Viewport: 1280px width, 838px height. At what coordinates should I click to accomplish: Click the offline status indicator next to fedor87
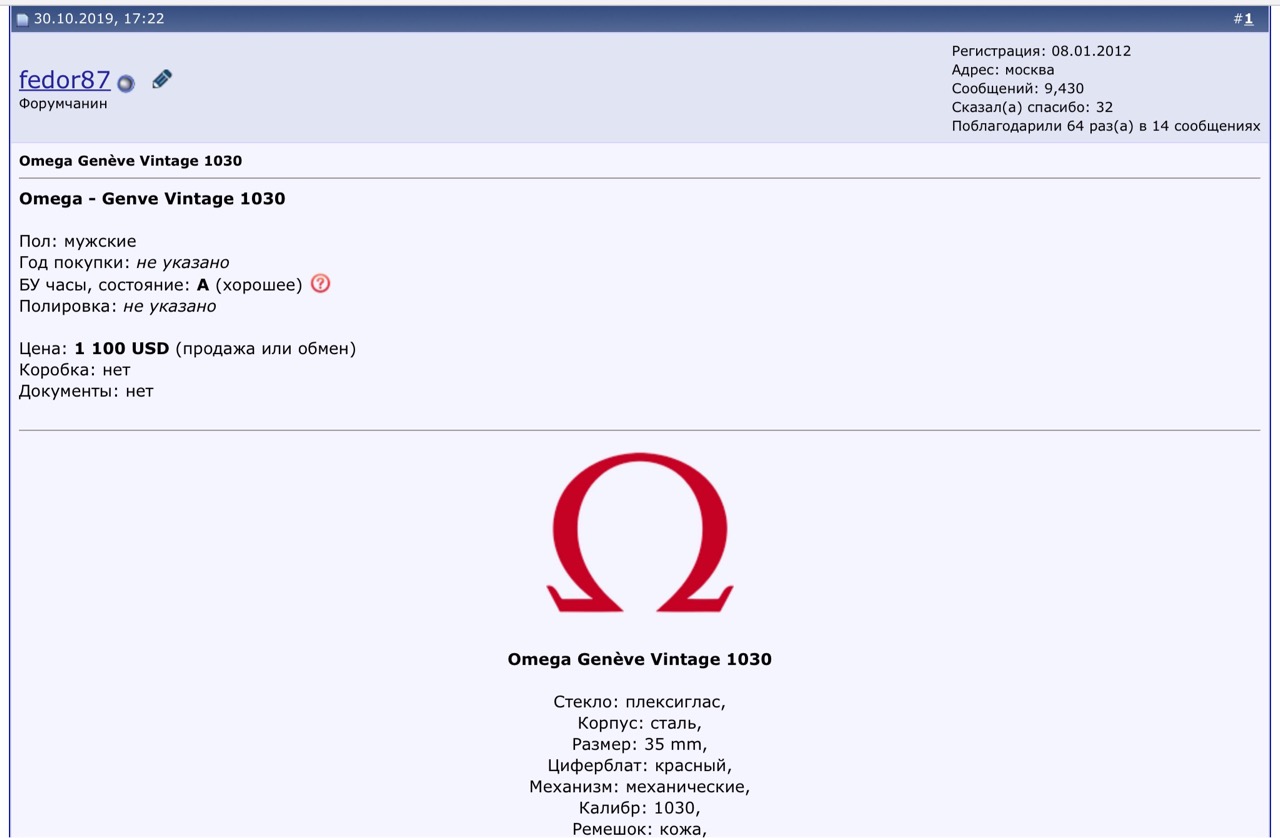click(126, 84)
